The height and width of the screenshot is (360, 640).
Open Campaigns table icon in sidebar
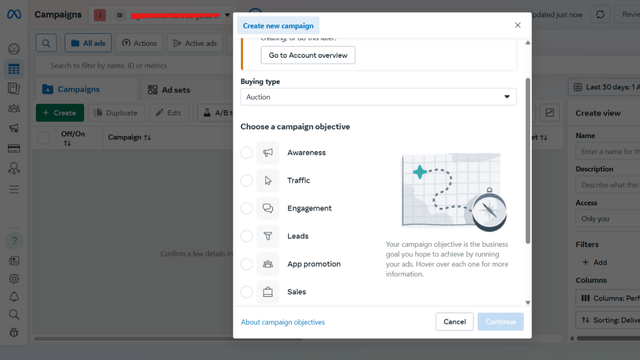pos(14,69)
